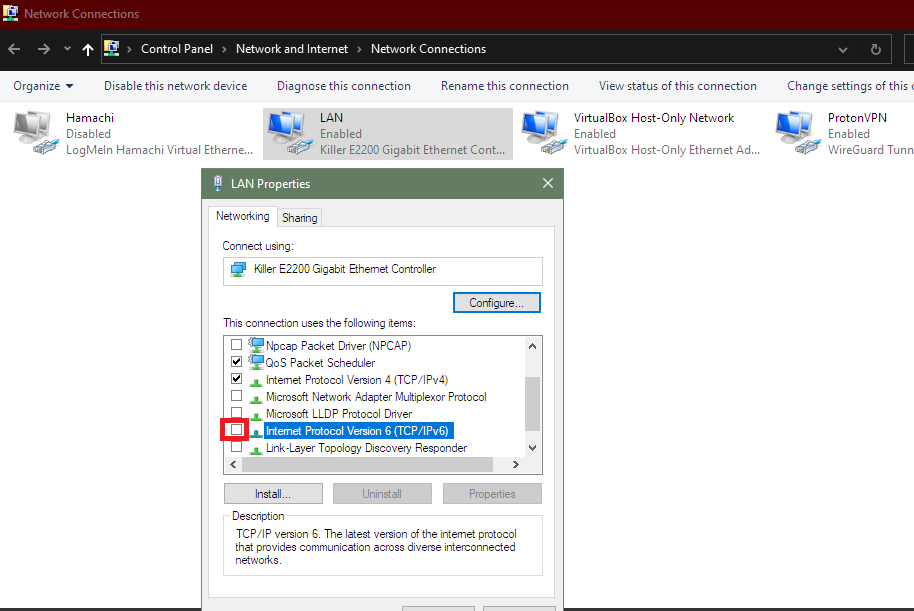Viewport: 914px width, 611px height.
Task: Click the TCP/IPv6 protocol item icon
Action: coord(256,433)
